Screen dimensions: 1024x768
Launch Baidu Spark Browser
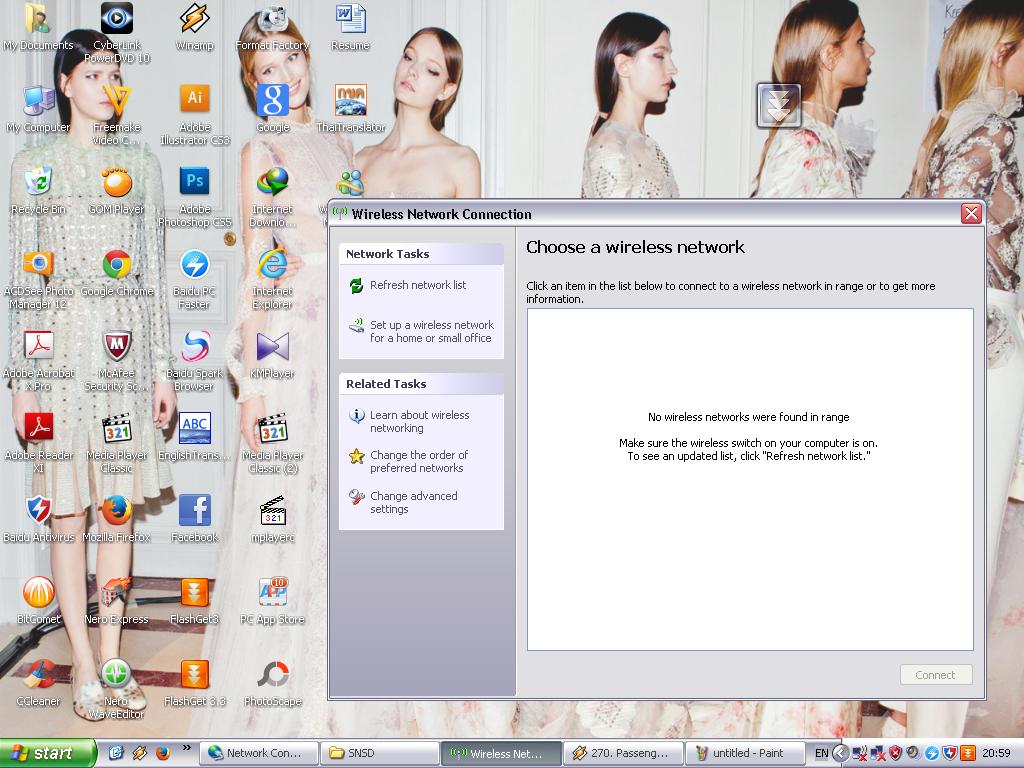click(195, 361)
